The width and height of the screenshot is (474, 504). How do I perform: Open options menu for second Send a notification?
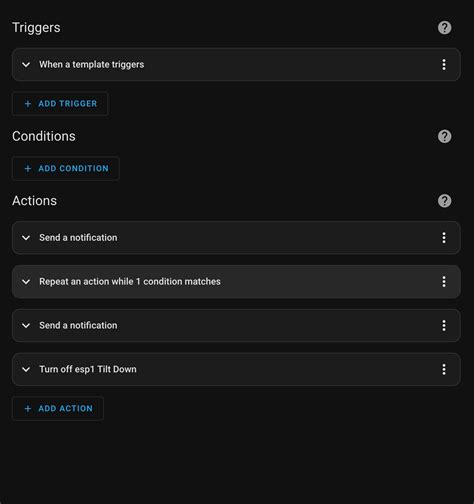(444, 325)
